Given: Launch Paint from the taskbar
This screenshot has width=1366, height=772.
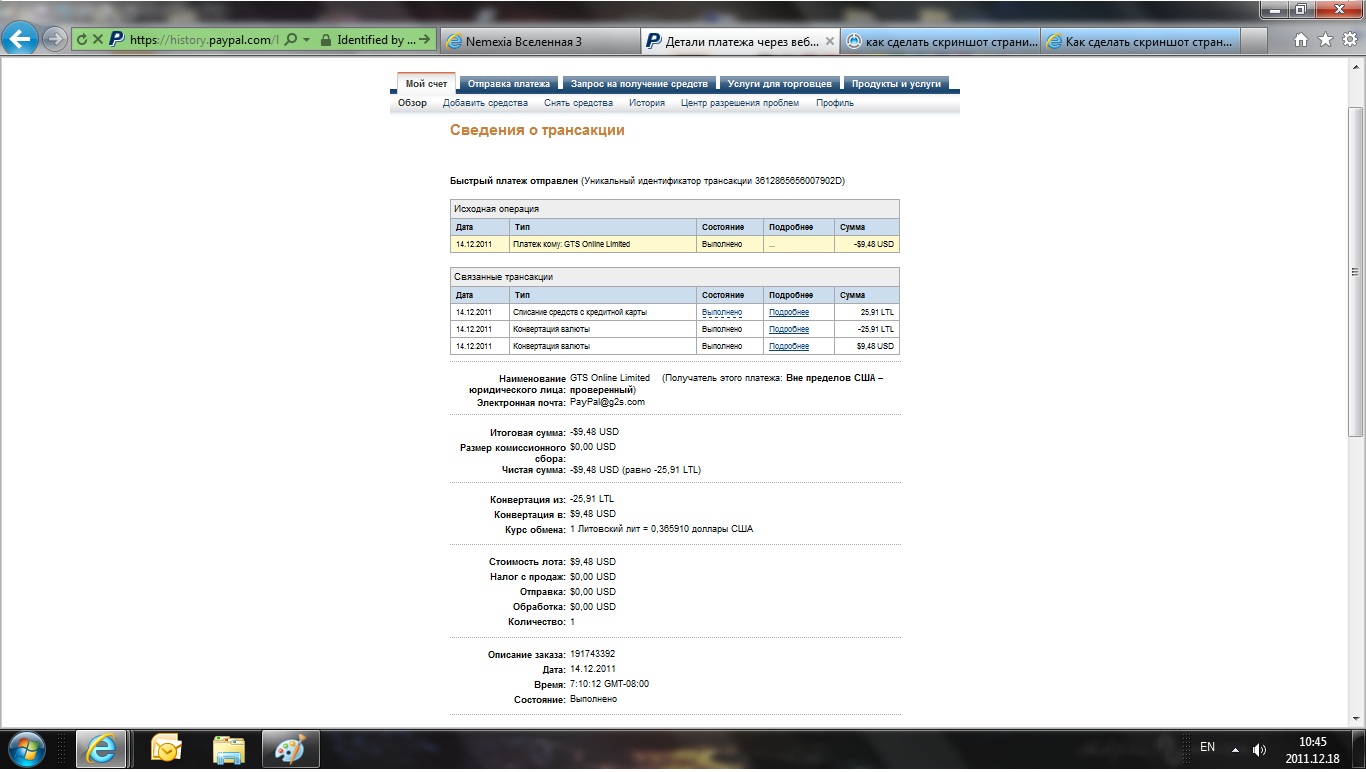Looking at the screenshot, I should [x=289, y=748].
